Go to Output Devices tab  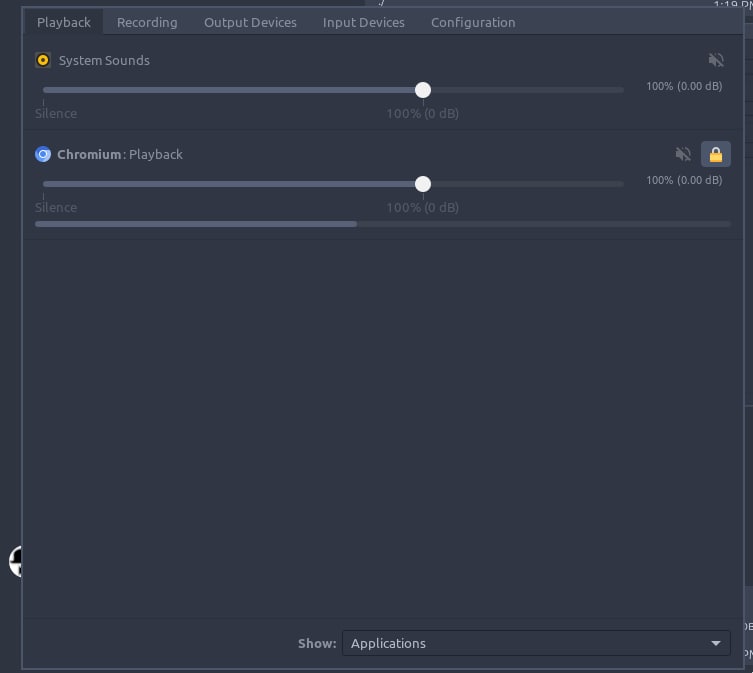tap(250, 23)
